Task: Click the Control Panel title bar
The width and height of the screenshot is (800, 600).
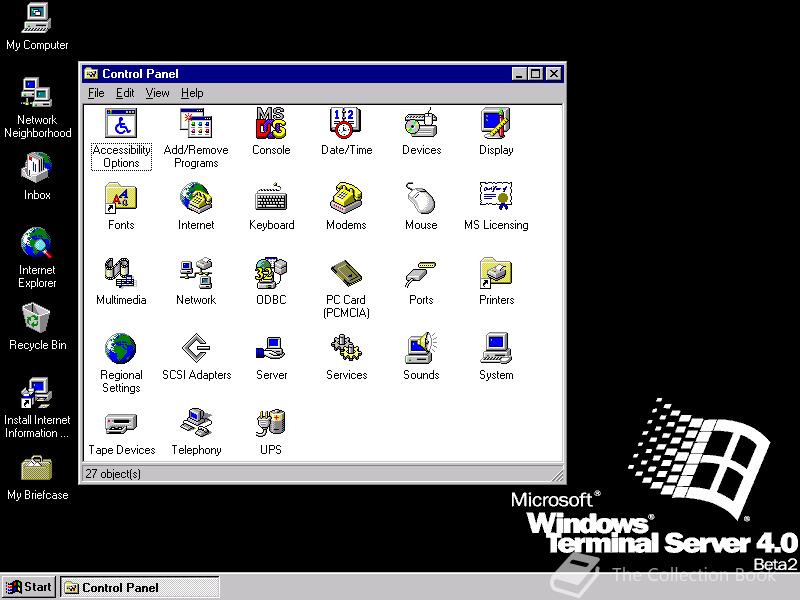Action: click(322, 74)
